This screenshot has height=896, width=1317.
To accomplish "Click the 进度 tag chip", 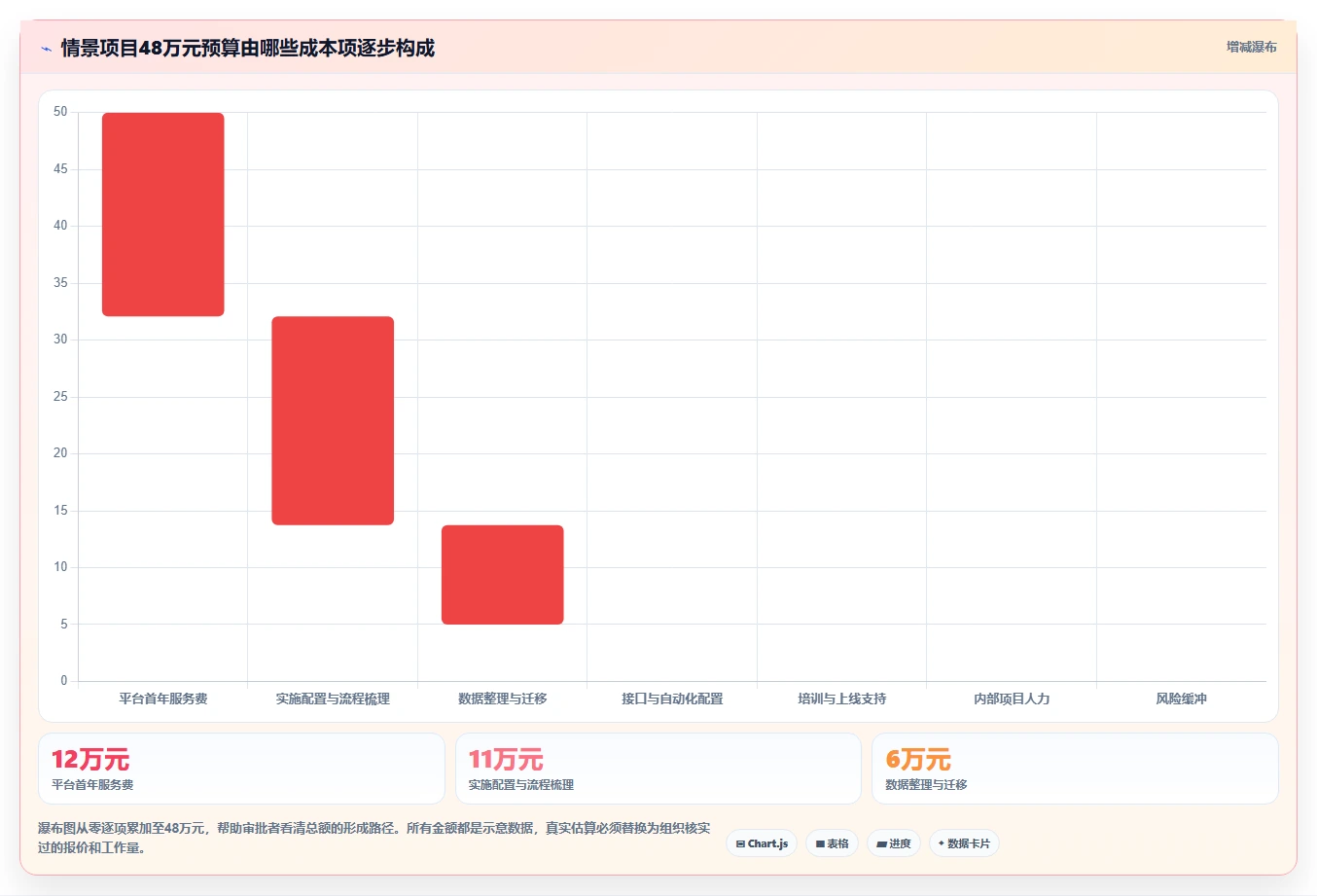I will point(894,843).
